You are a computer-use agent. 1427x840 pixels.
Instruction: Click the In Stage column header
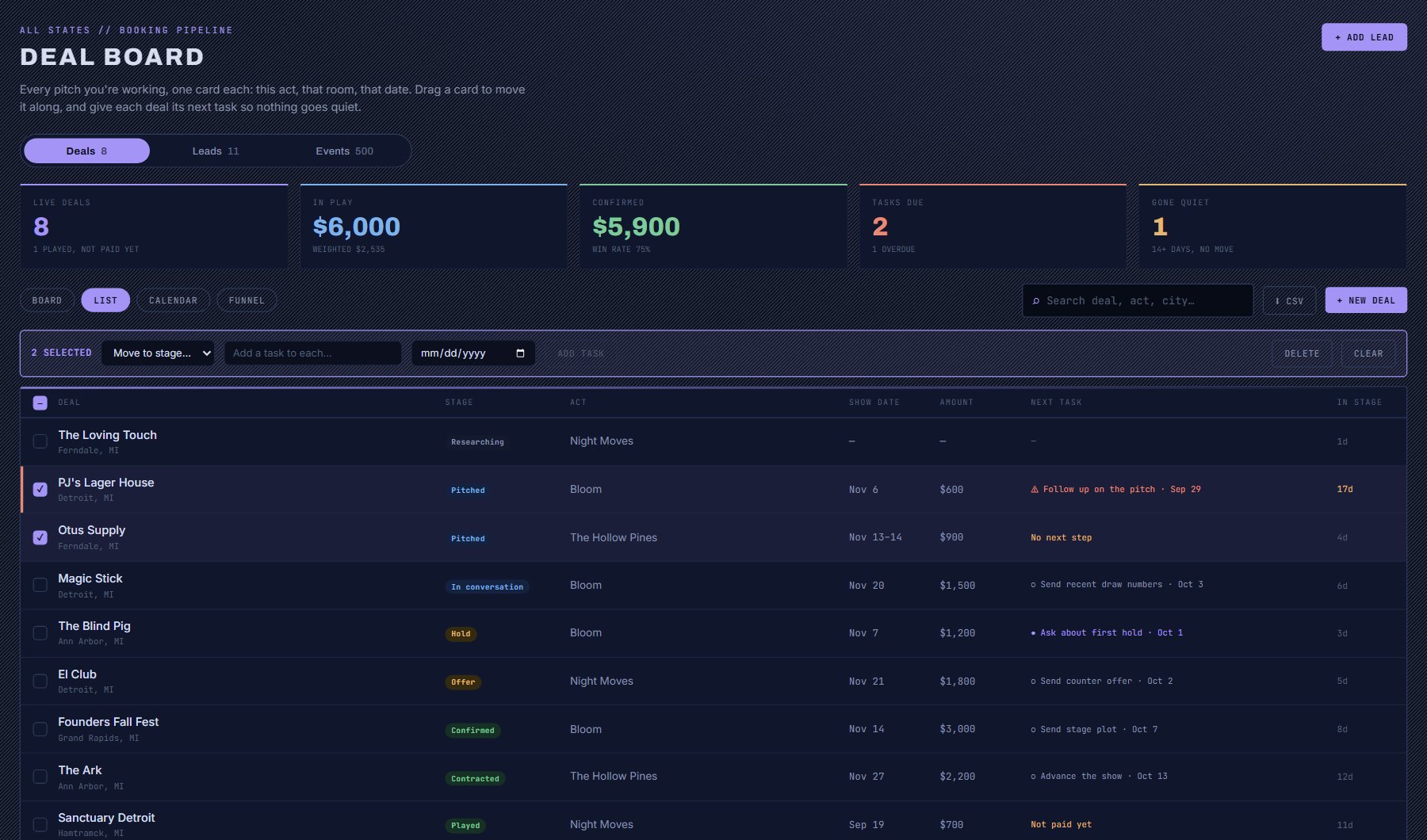(x=1359, y=403)
